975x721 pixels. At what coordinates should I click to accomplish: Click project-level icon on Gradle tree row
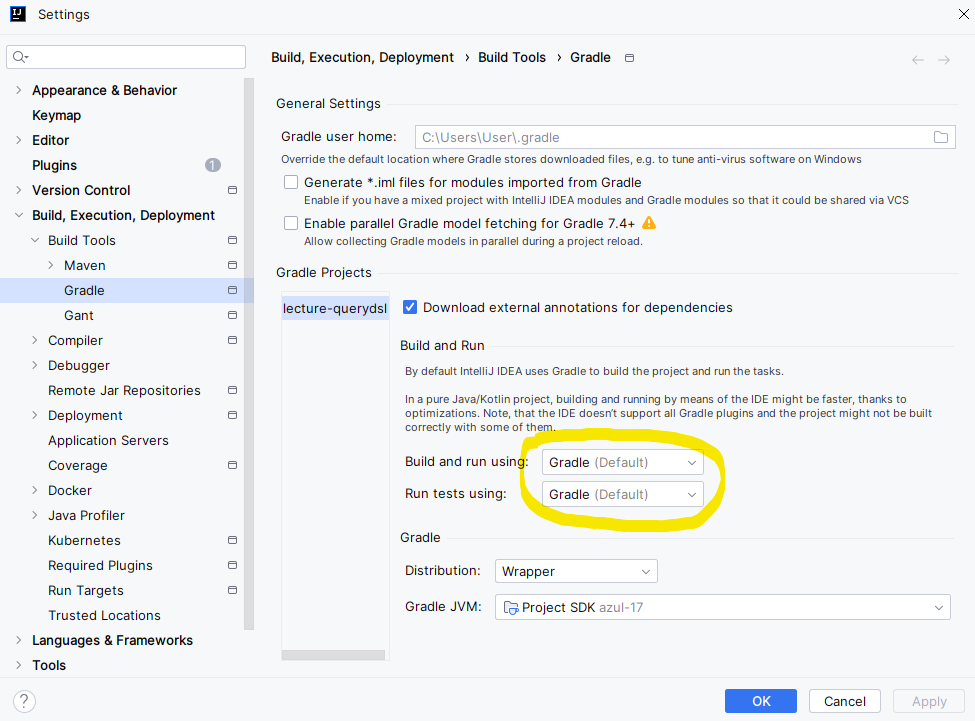coord(233,290)
